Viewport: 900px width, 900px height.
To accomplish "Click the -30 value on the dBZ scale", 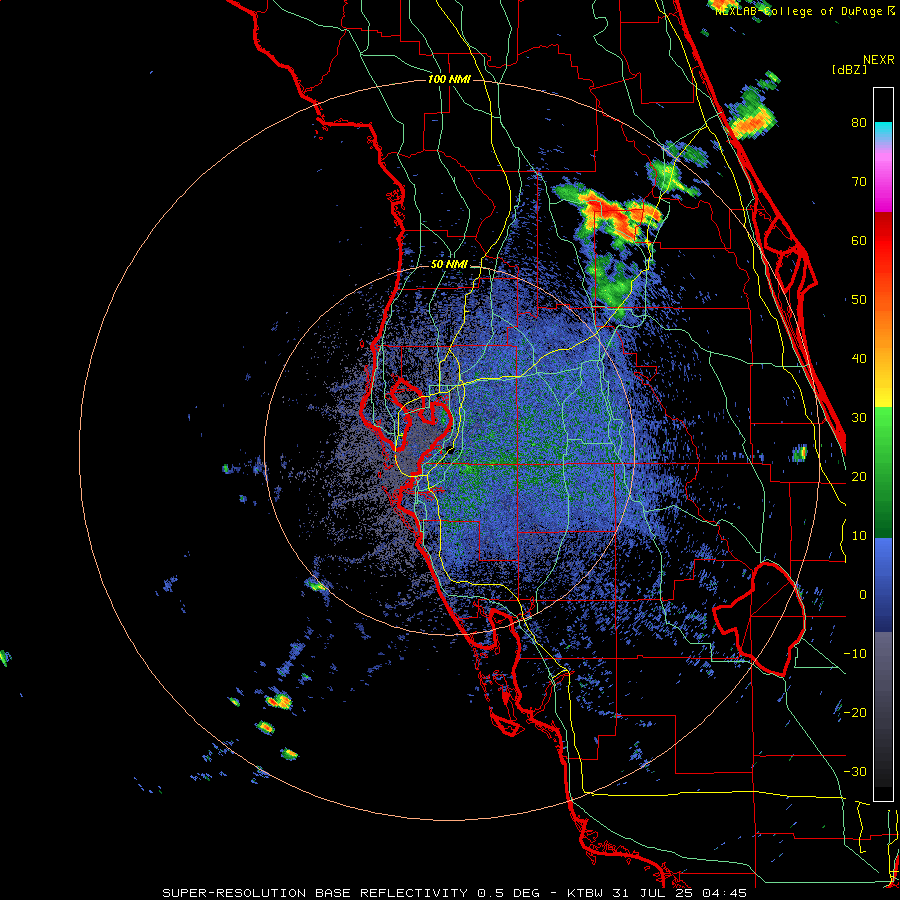I will click(x=855, y=771).
